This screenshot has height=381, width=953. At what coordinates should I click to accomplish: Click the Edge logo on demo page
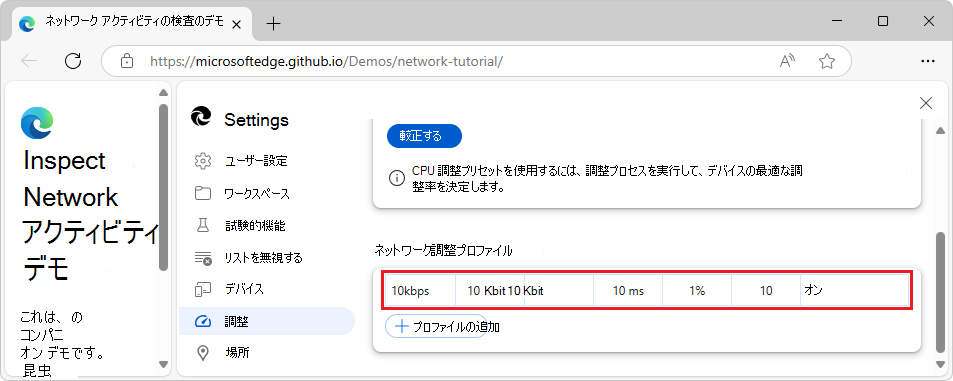pos(36,123)
